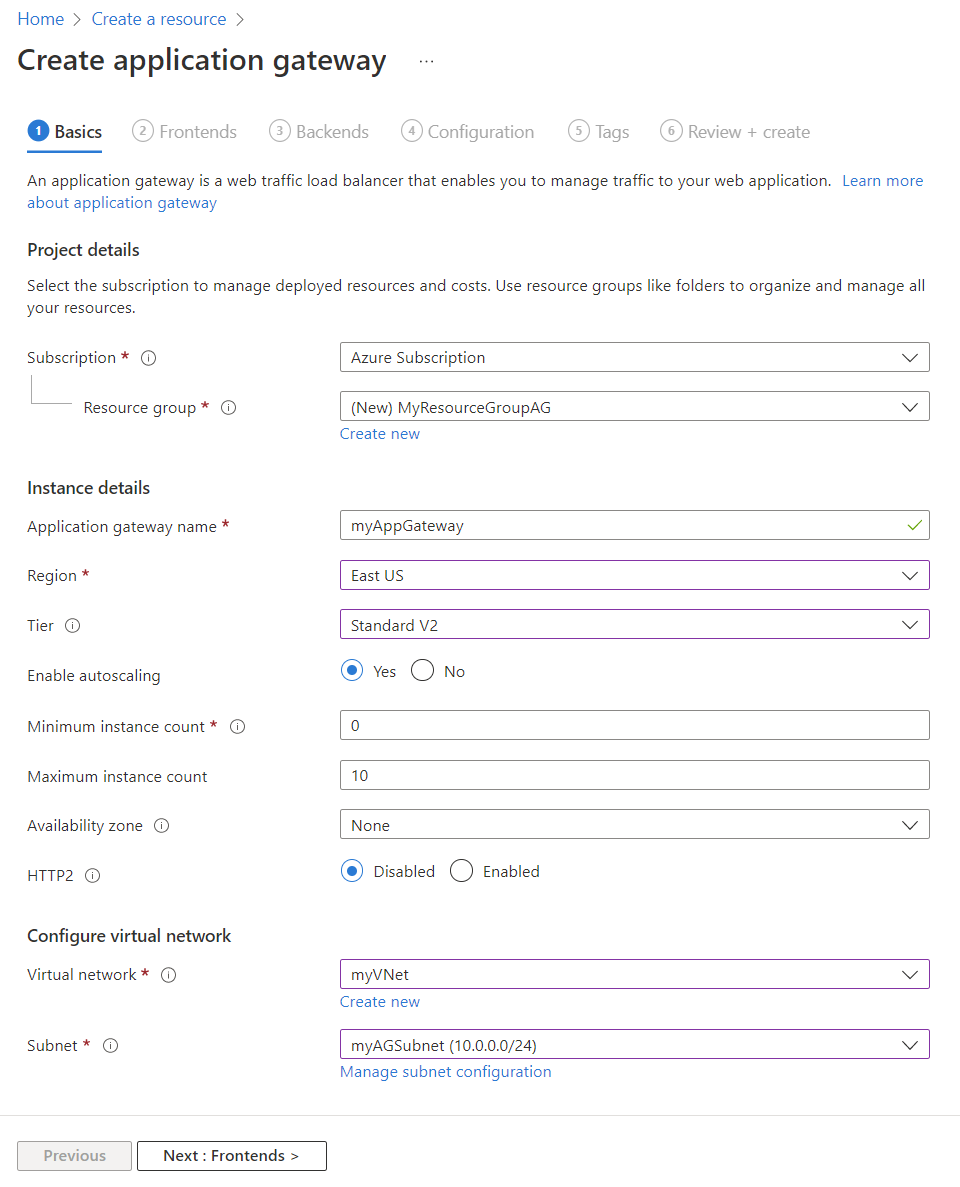Select No for Enable autoscaling
The image size is (960, 1187).
pyautogui.click(x=422, y=671)
